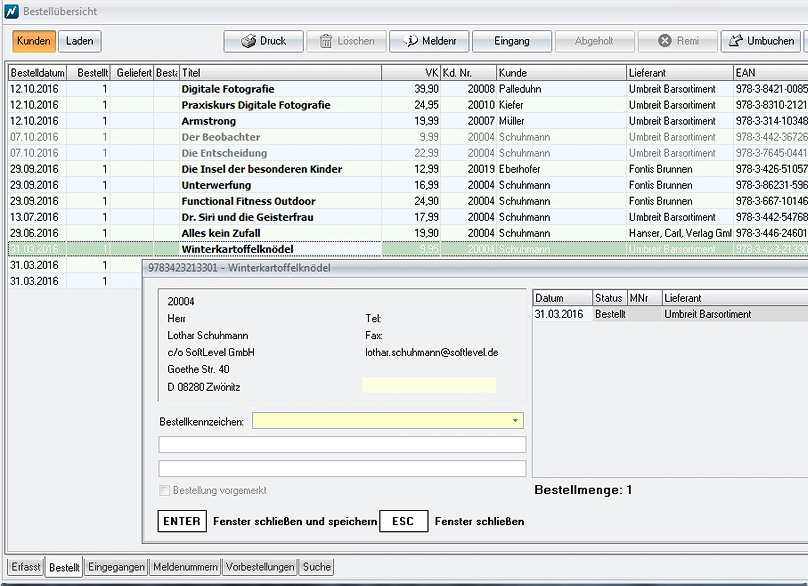Switch to the Laden view
Image resolution: width=808 pixels, height=586 pixels.
tap(80, 41)
